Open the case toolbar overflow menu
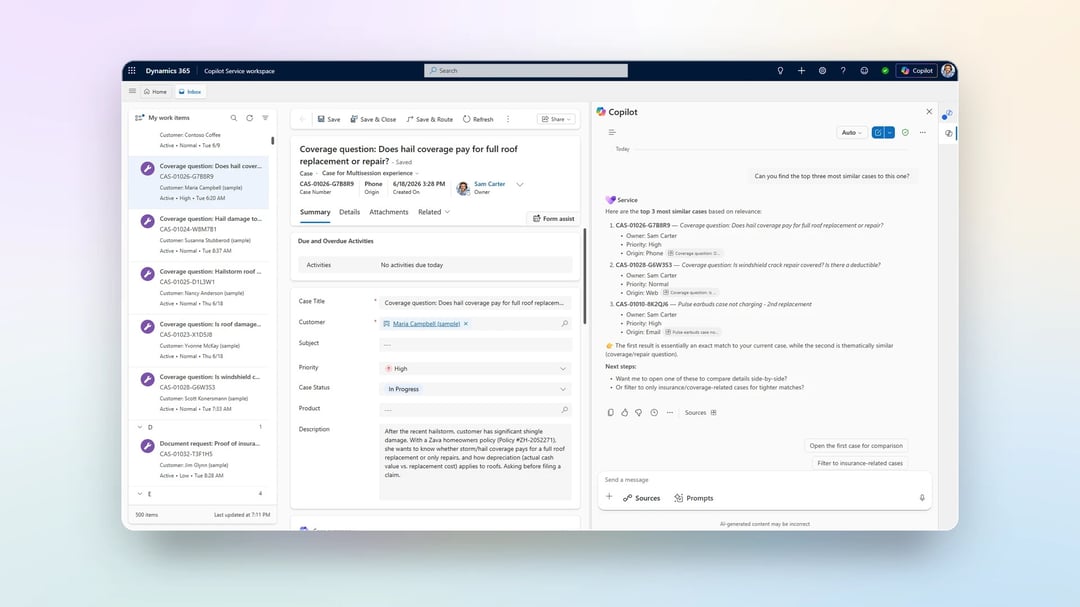This screenshot has width=1080, height=607. point(508,119)
